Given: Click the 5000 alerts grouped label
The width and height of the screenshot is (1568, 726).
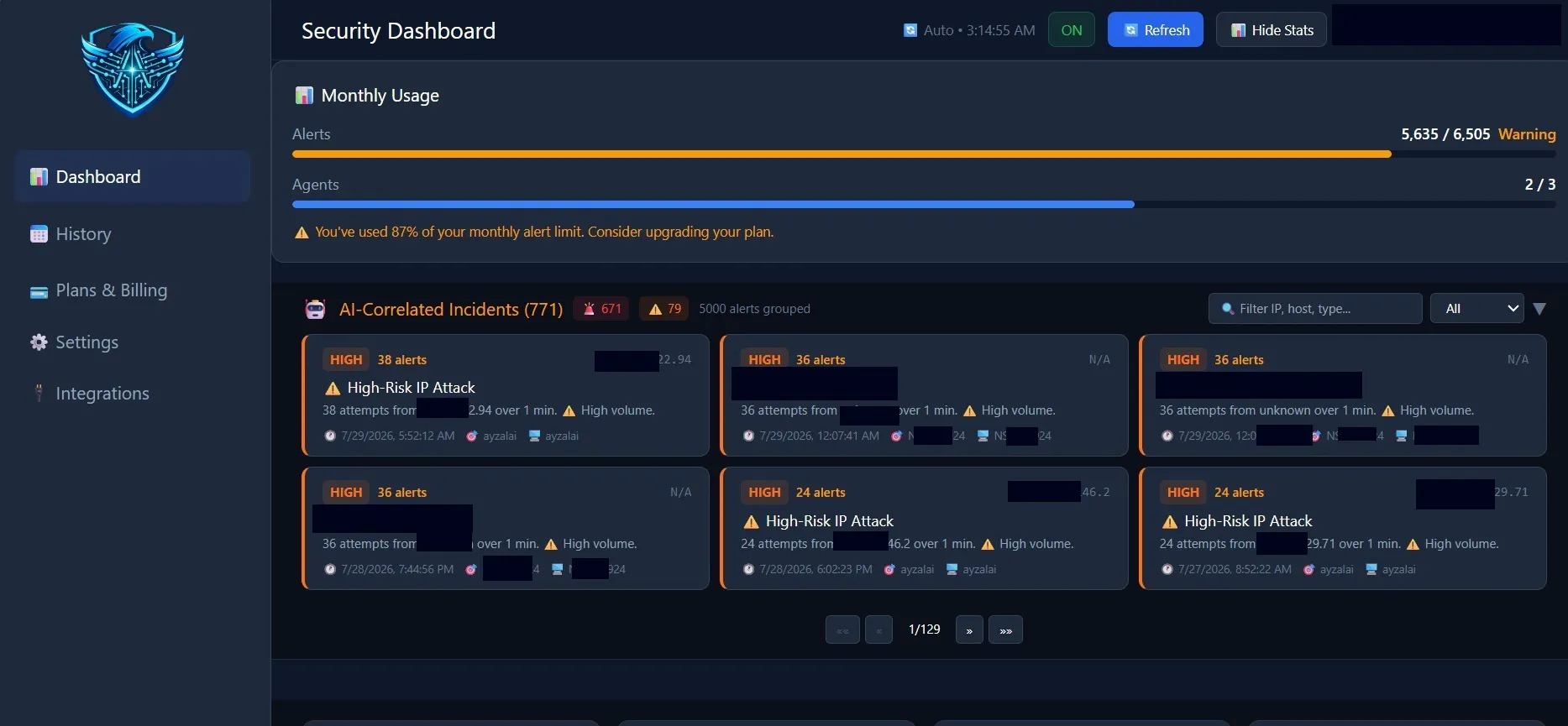Looking at the screenshot, I should [754, 309].
